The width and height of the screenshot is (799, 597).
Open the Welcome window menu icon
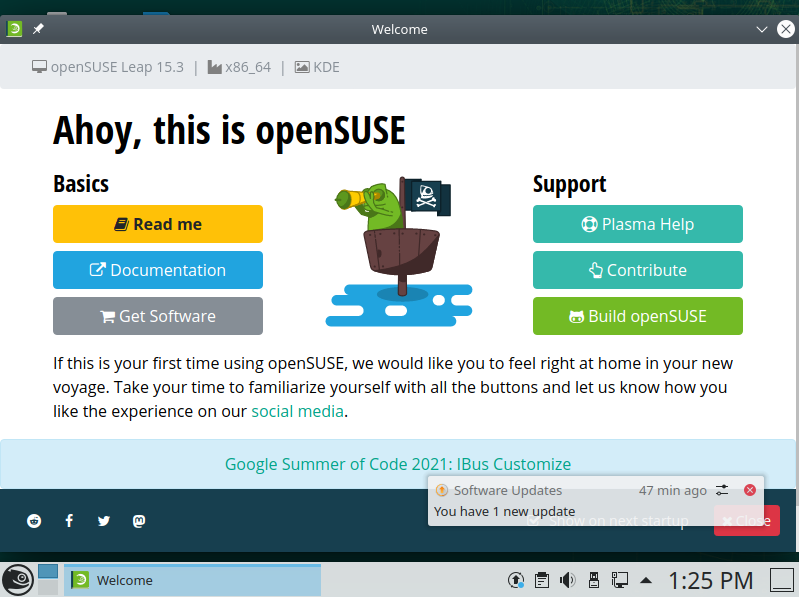click(14, 29)
